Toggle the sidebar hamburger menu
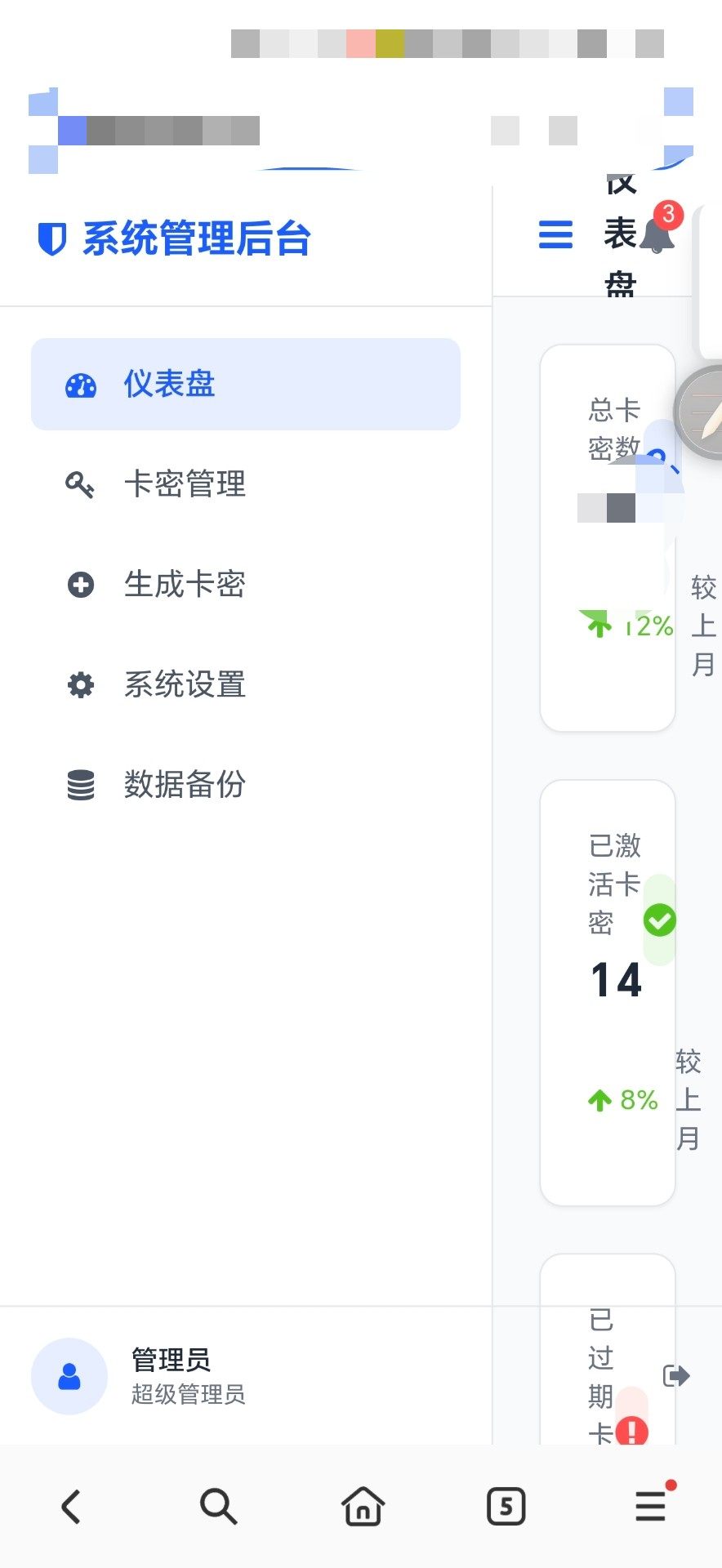This screenshot has height=1568, width=722. tap(555, 234)
